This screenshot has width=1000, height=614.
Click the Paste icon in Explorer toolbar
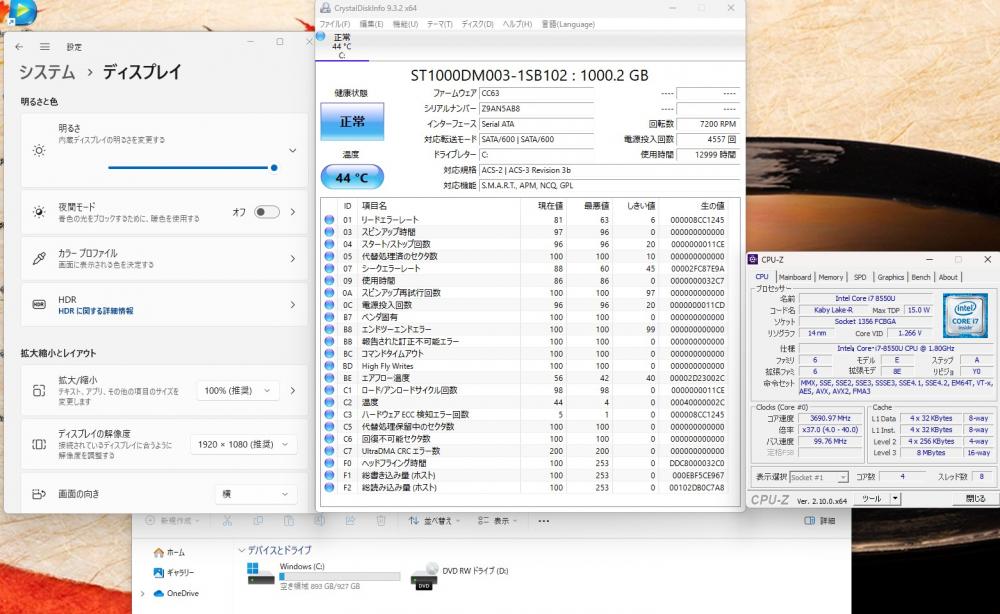click(288, 520)
